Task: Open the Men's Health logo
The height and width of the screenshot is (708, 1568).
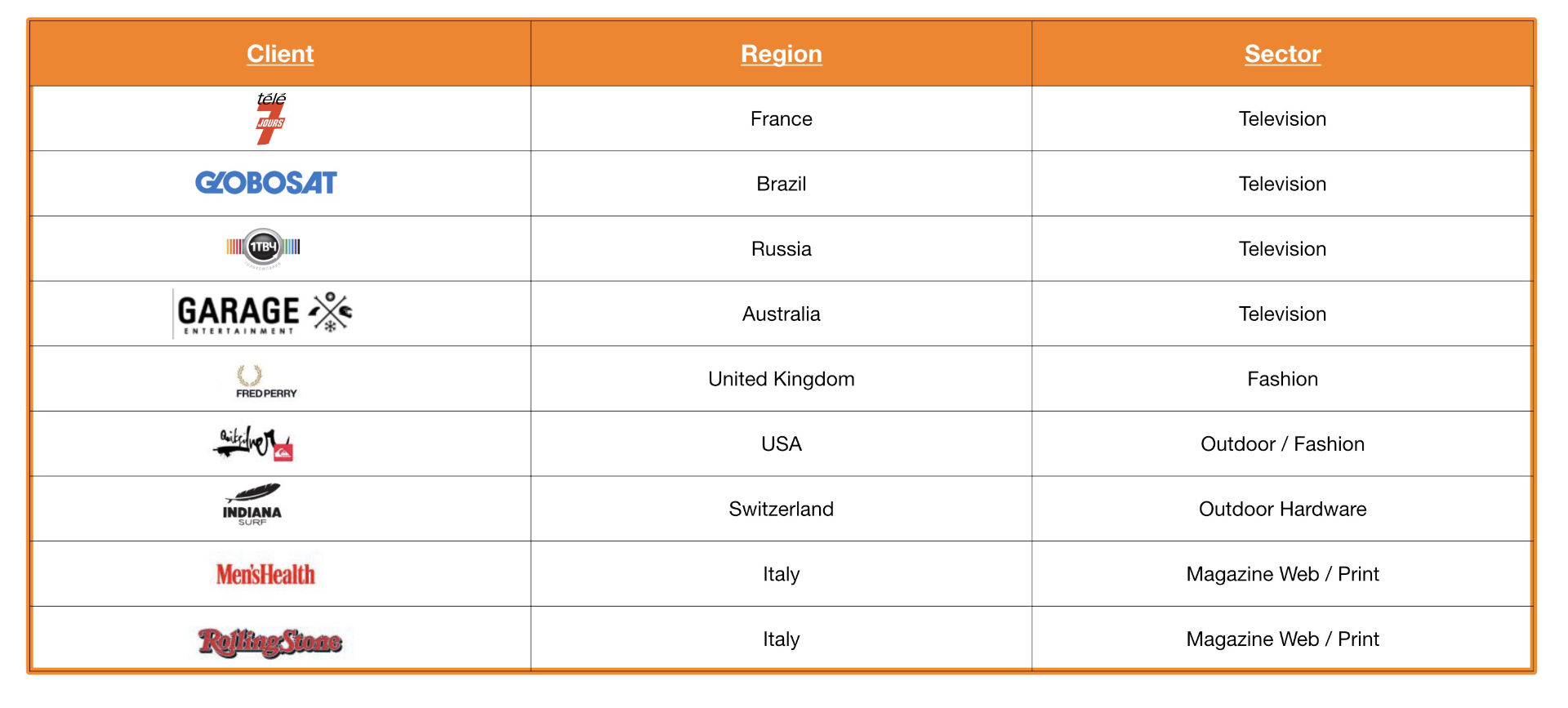Action: (265, 574)
